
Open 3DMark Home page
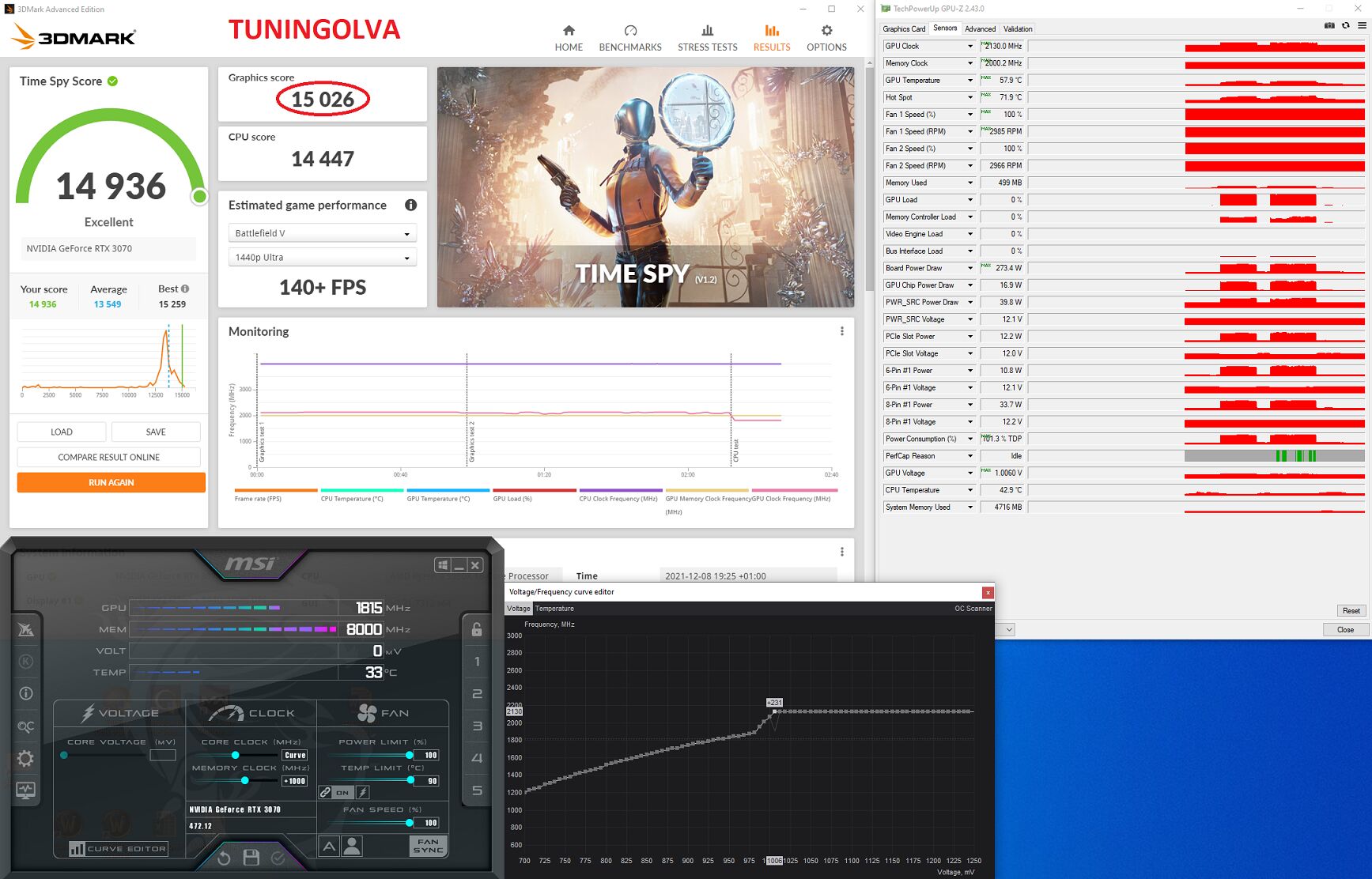[569, 38]
